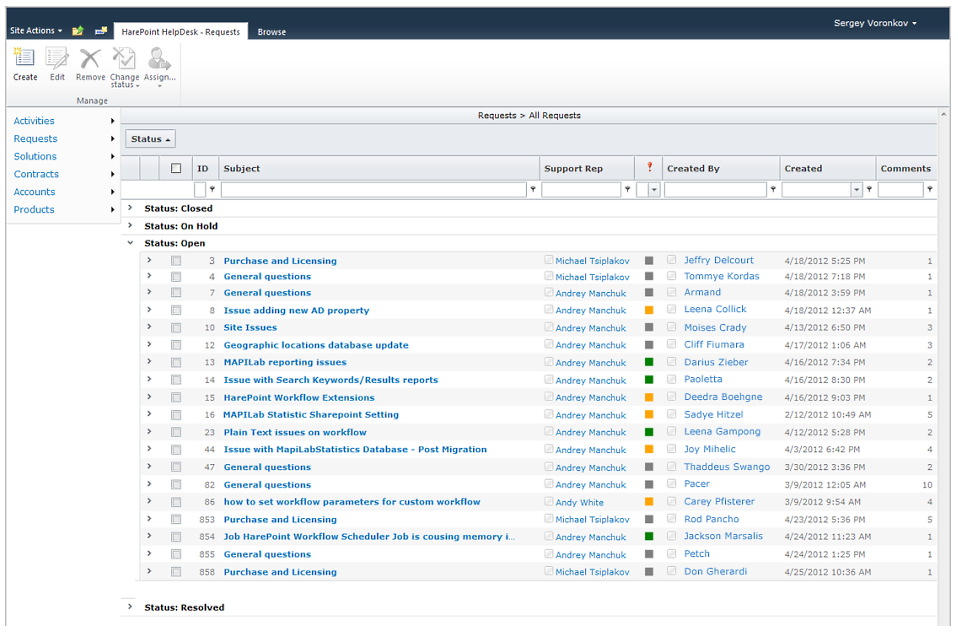Open the Change status ribbon button
Screen dimensions: 958x637
(x=125, y=67)
